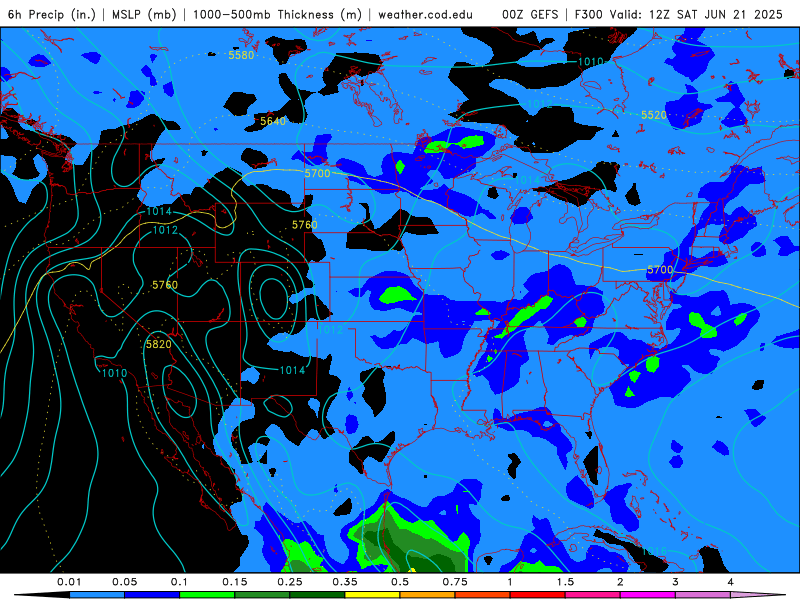Click the 5700 label over the northern Plains
This screenshot has width=800, height=600.
tap(317, 173)
